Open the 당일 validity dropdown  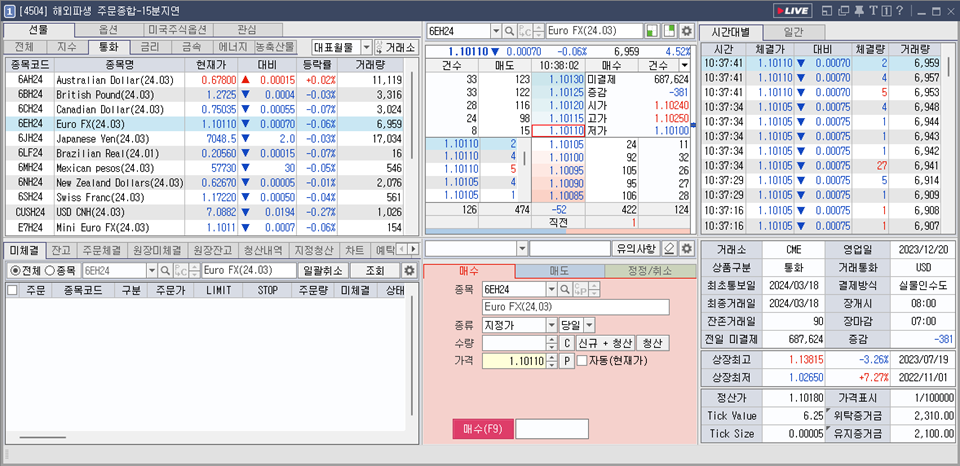(589, 325)
